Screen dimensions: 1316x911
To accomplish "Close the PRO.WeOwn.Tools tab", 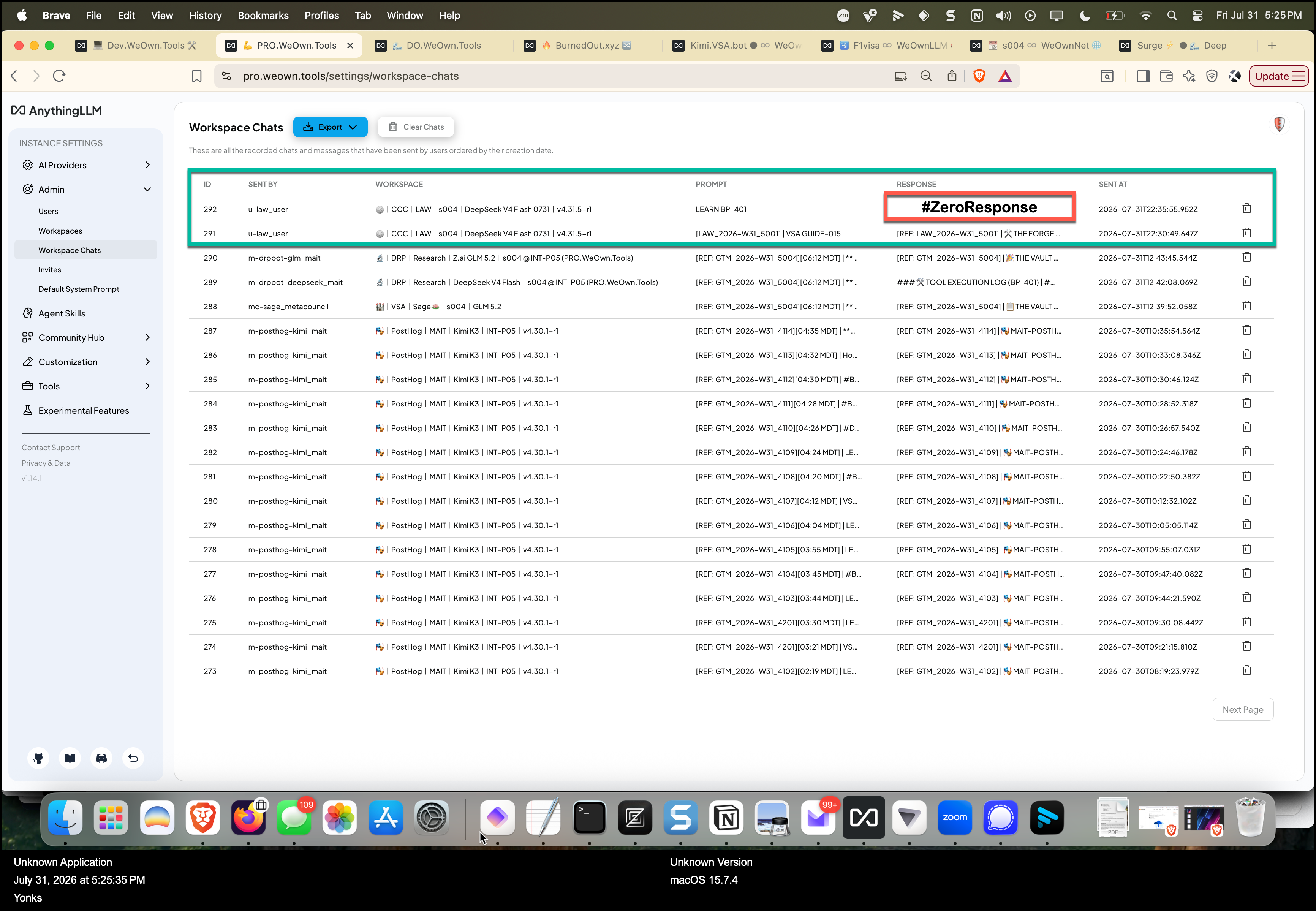I will pyautogui.click(x=350, y=46).
